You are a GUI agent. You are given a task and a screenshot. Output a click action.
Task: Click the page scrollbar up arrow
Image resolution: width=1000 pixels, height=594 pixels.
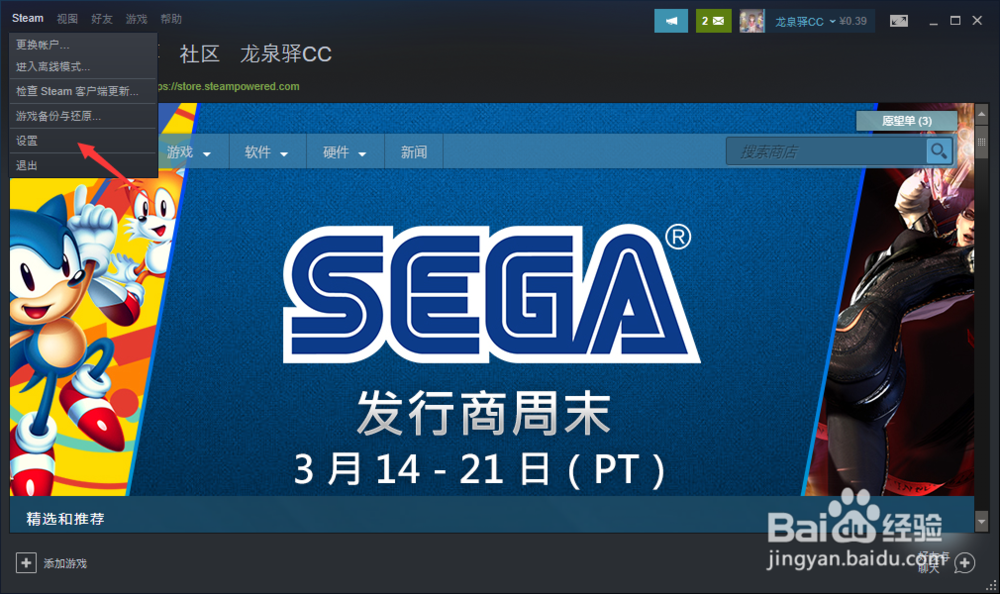pyautogui.click(x=982, y=114)
